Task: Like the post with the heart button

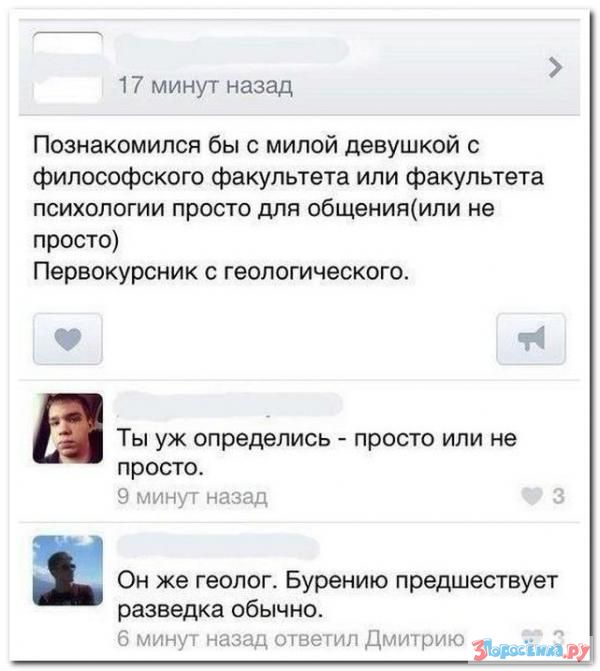Action: click(x=68, y=339)
